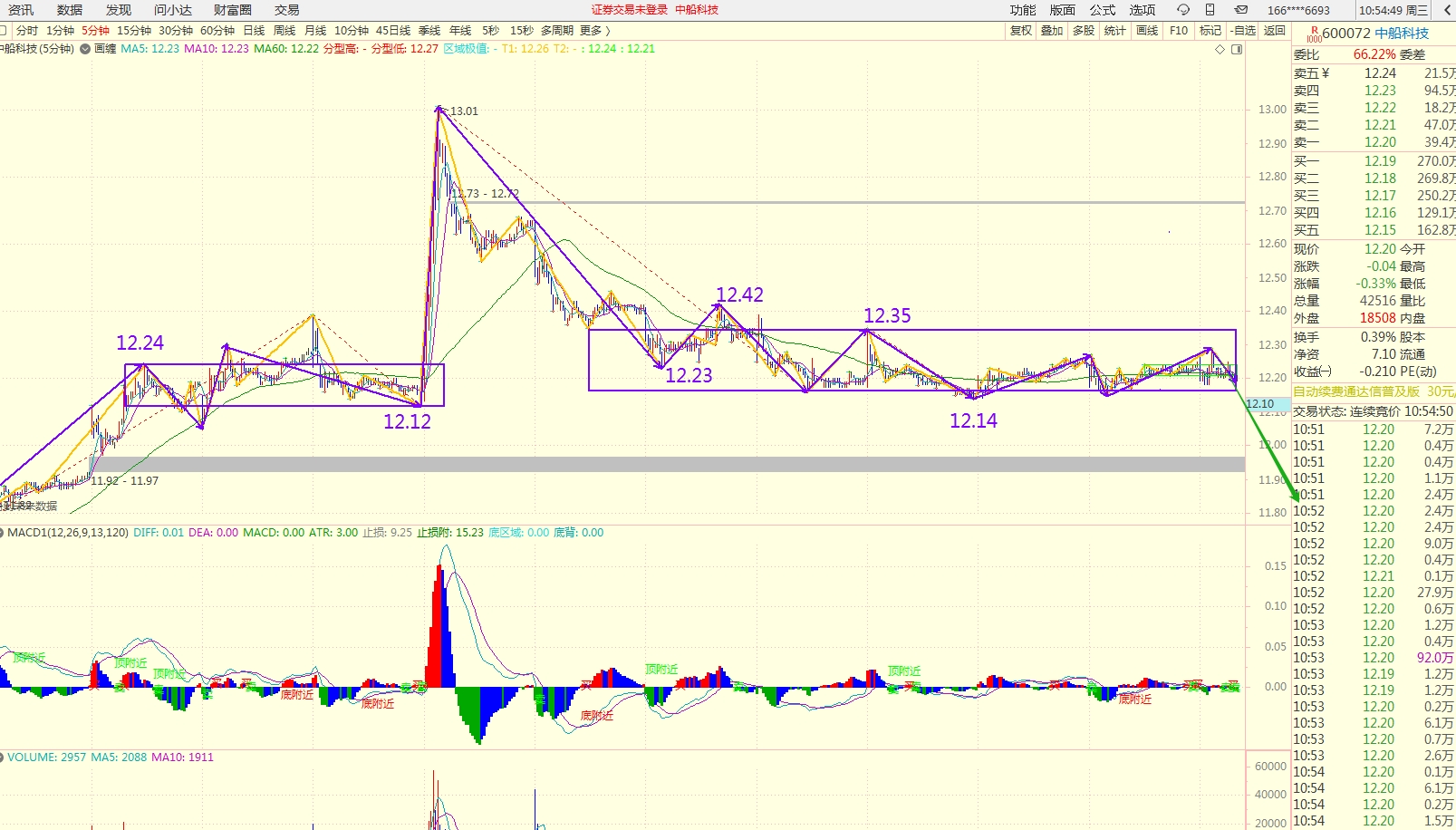Click the 叠加 toolbar button
Screen dimensions: 1456x830
(1052, 31)
